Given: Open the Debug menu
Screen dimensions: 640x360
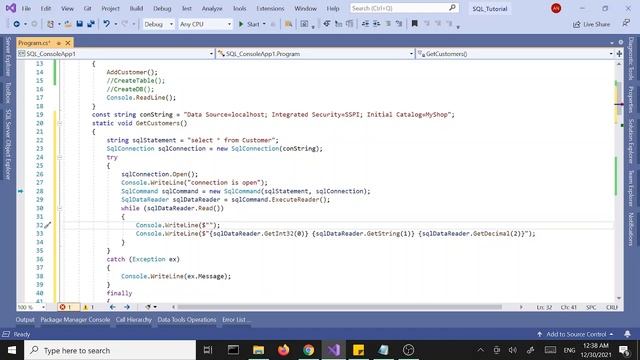Looking at the screenshot, I should coord(162,8).
